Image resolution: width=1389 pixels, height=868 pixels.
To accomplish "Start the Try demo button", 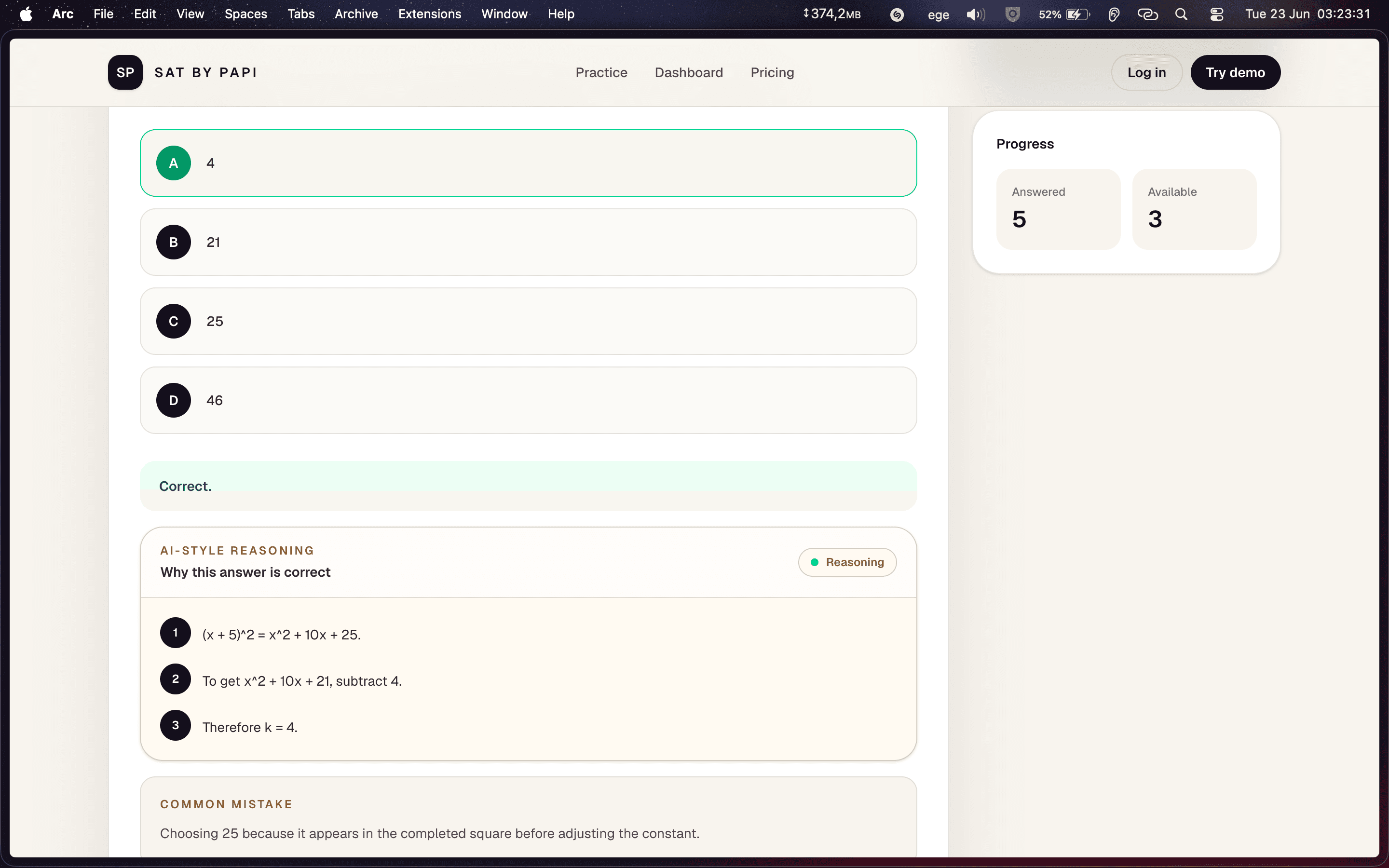I will tap(1235, 72).
